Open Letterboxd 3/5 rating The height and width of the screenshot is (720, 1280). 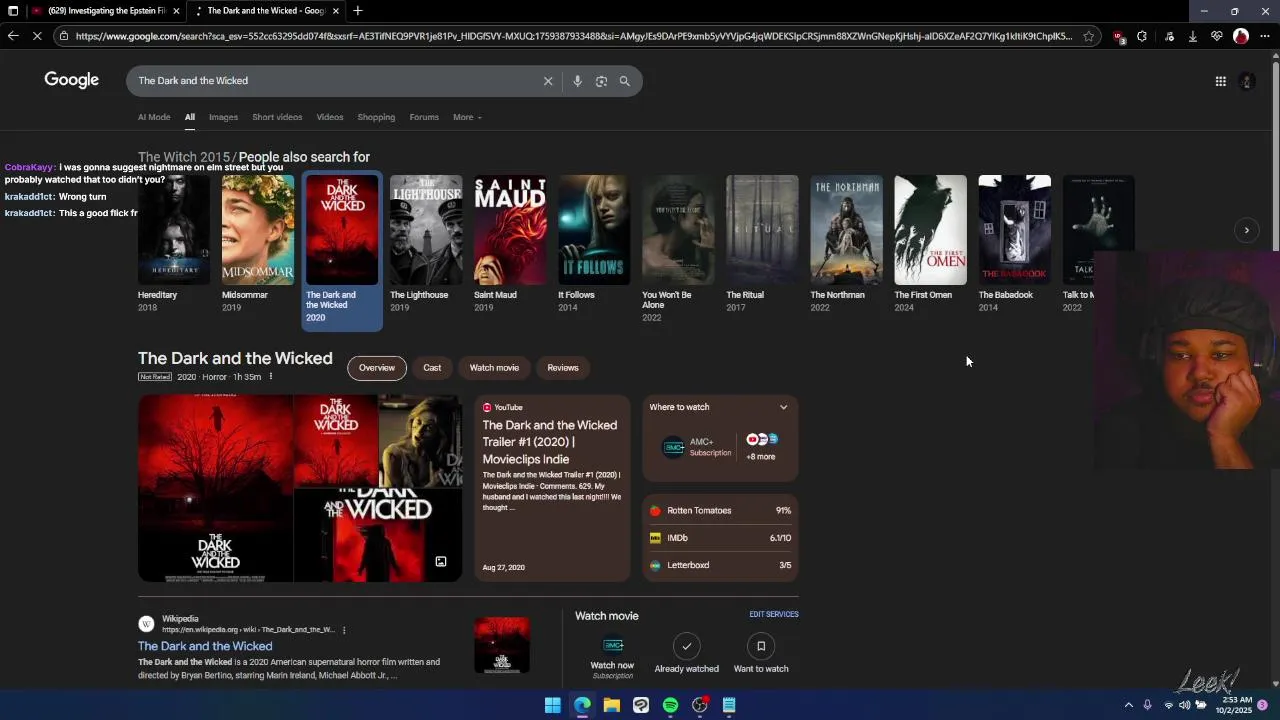(x=720, y=565)
